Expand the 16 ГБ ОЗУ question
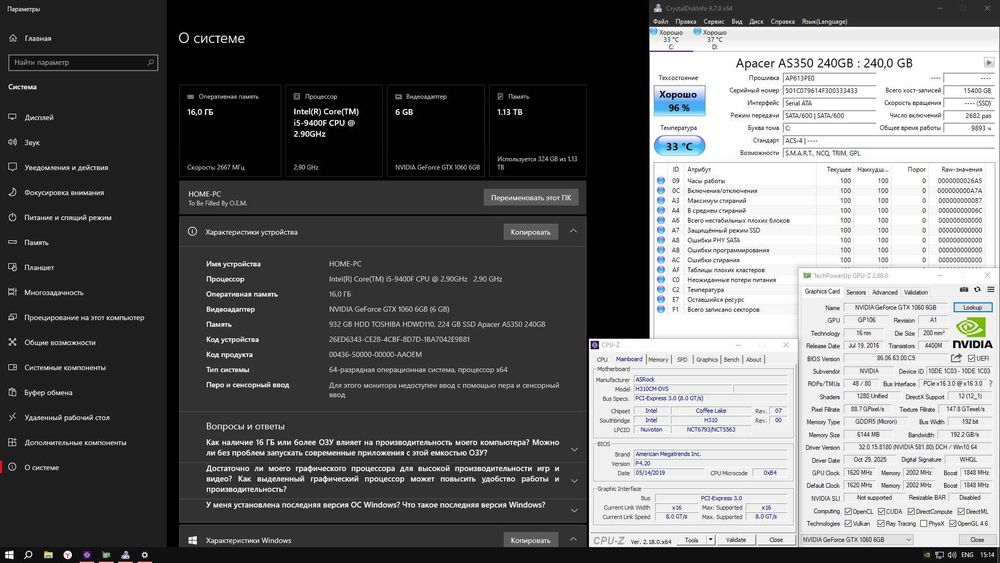Viewport: 1000px width, 563px height. pos(574,449)
